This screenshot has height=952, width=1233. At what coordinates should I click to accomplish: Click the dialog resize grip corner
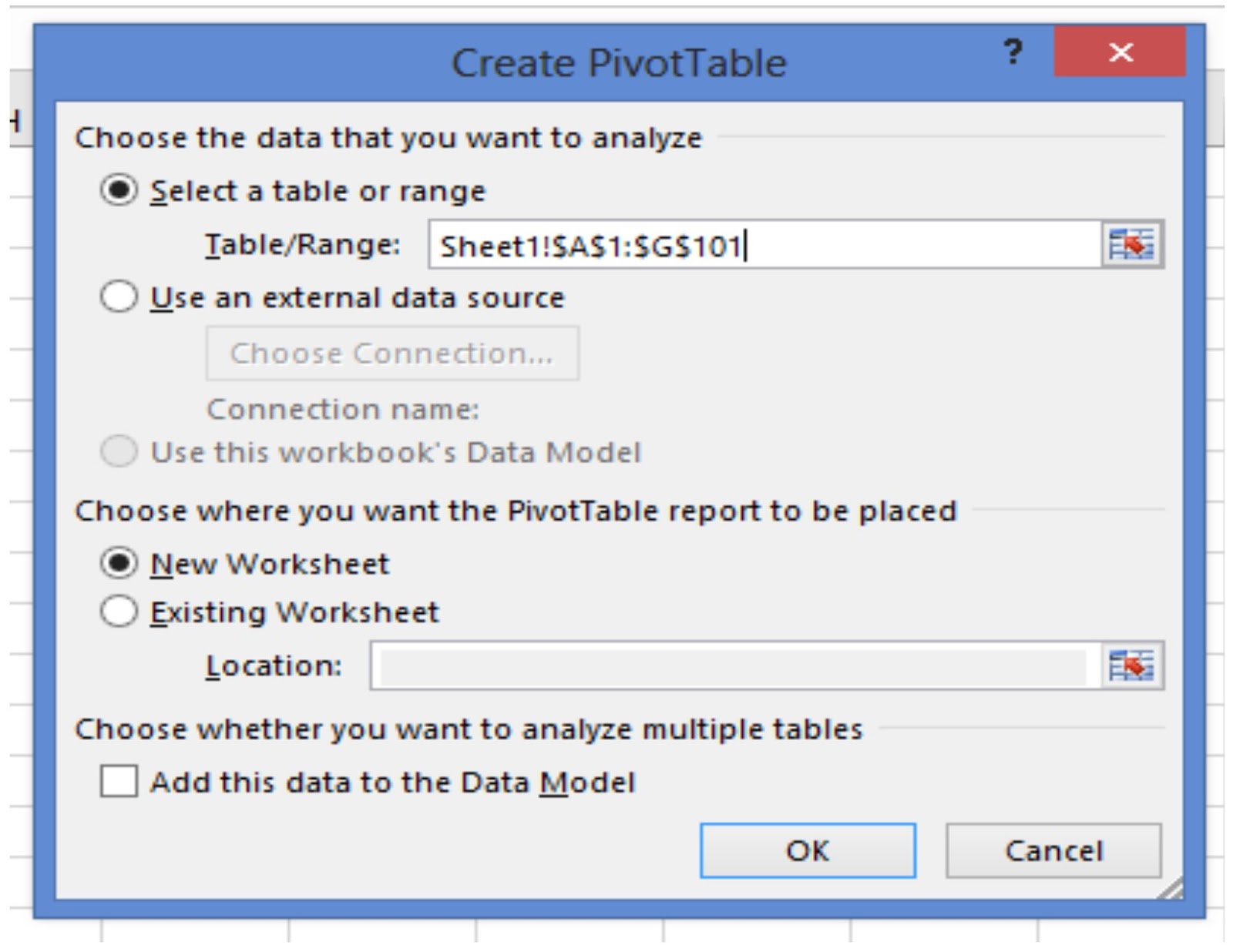(x=1173, y=890)
